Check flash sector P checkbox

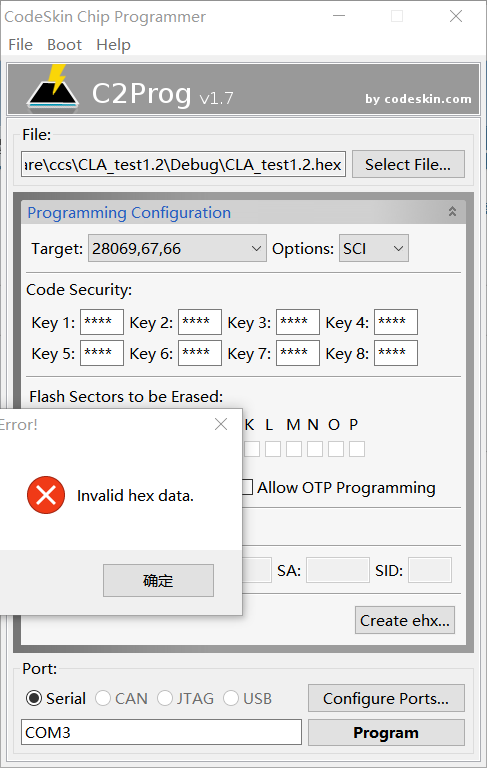tap(357, 449)
